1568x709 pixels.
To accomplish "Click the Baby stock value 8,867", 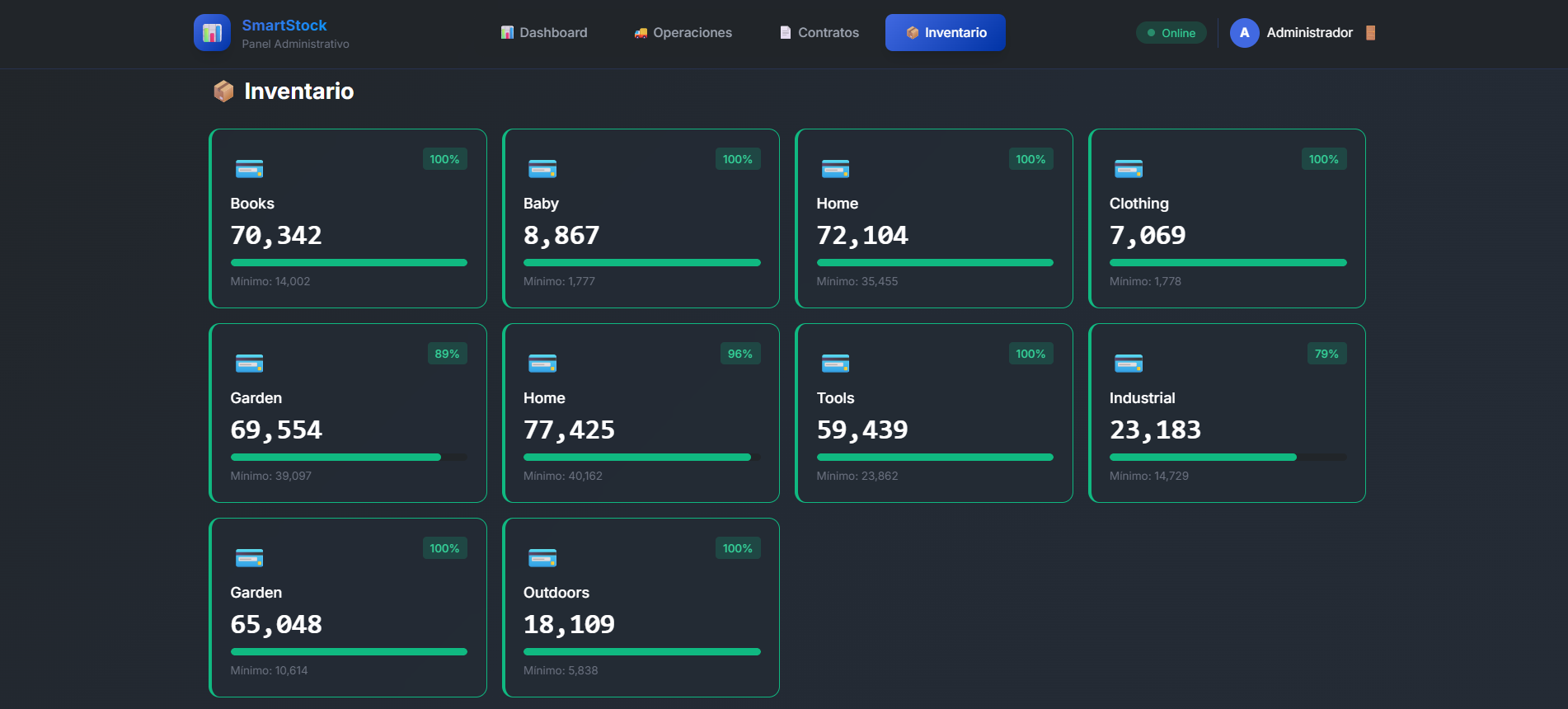I will click(x=561, y=236).
